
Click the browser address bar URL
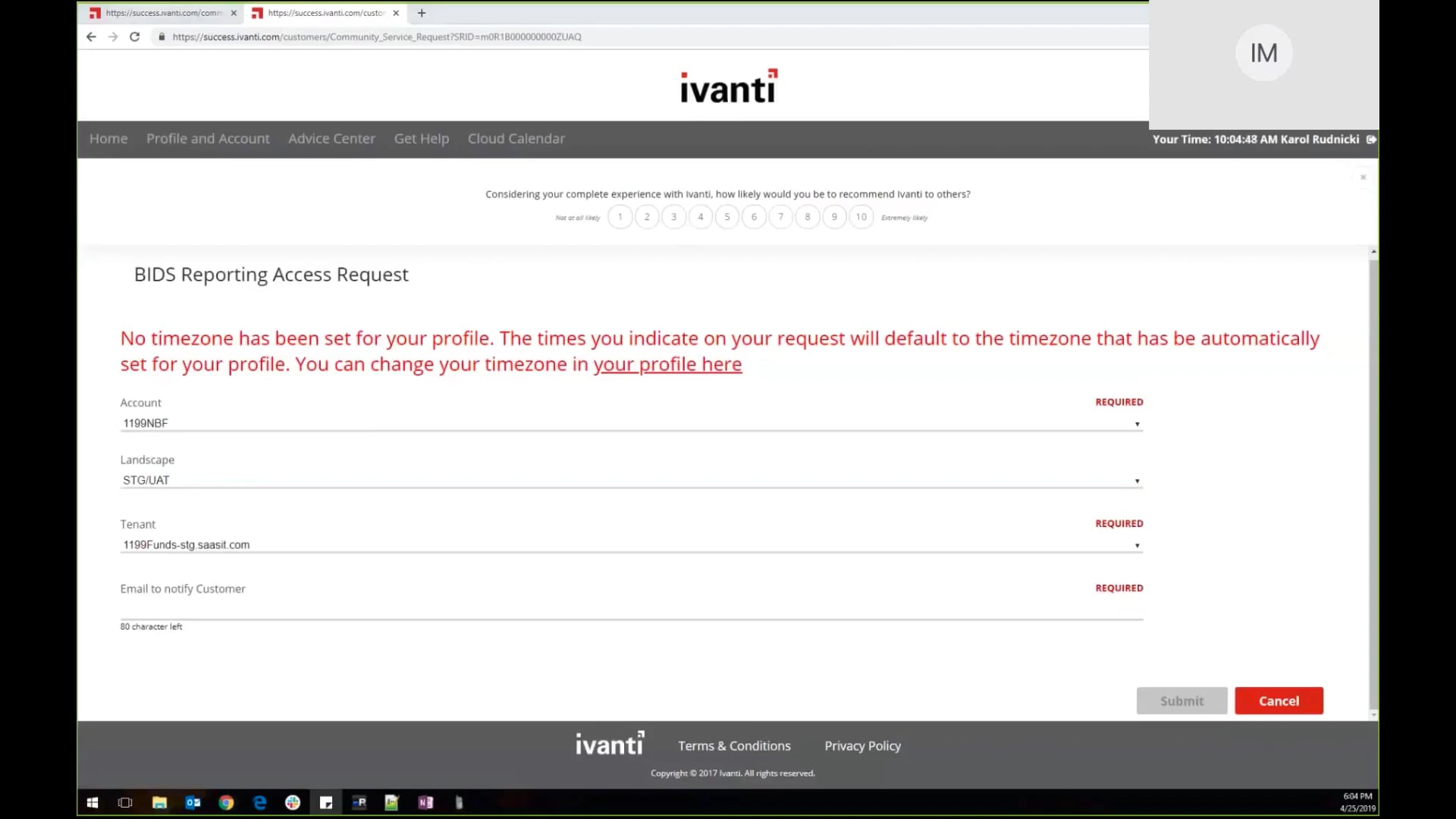[377, 36]
